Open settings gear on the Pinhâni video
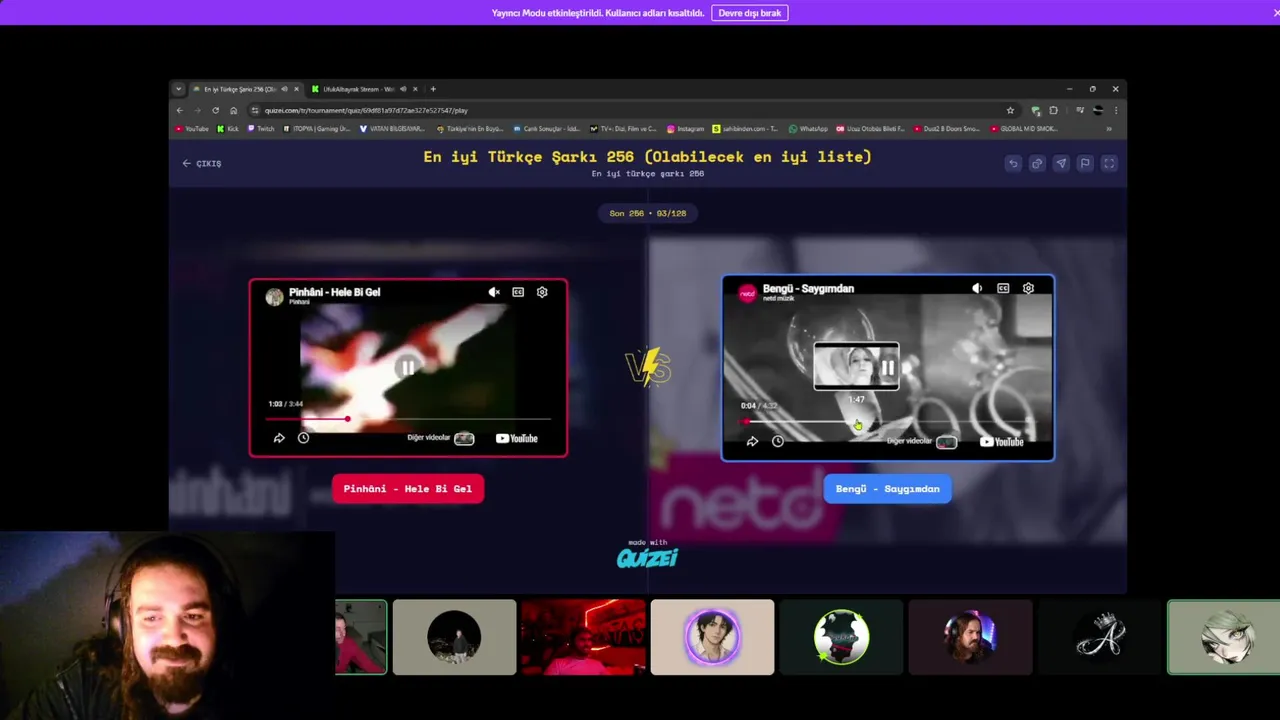 point(542,292)
